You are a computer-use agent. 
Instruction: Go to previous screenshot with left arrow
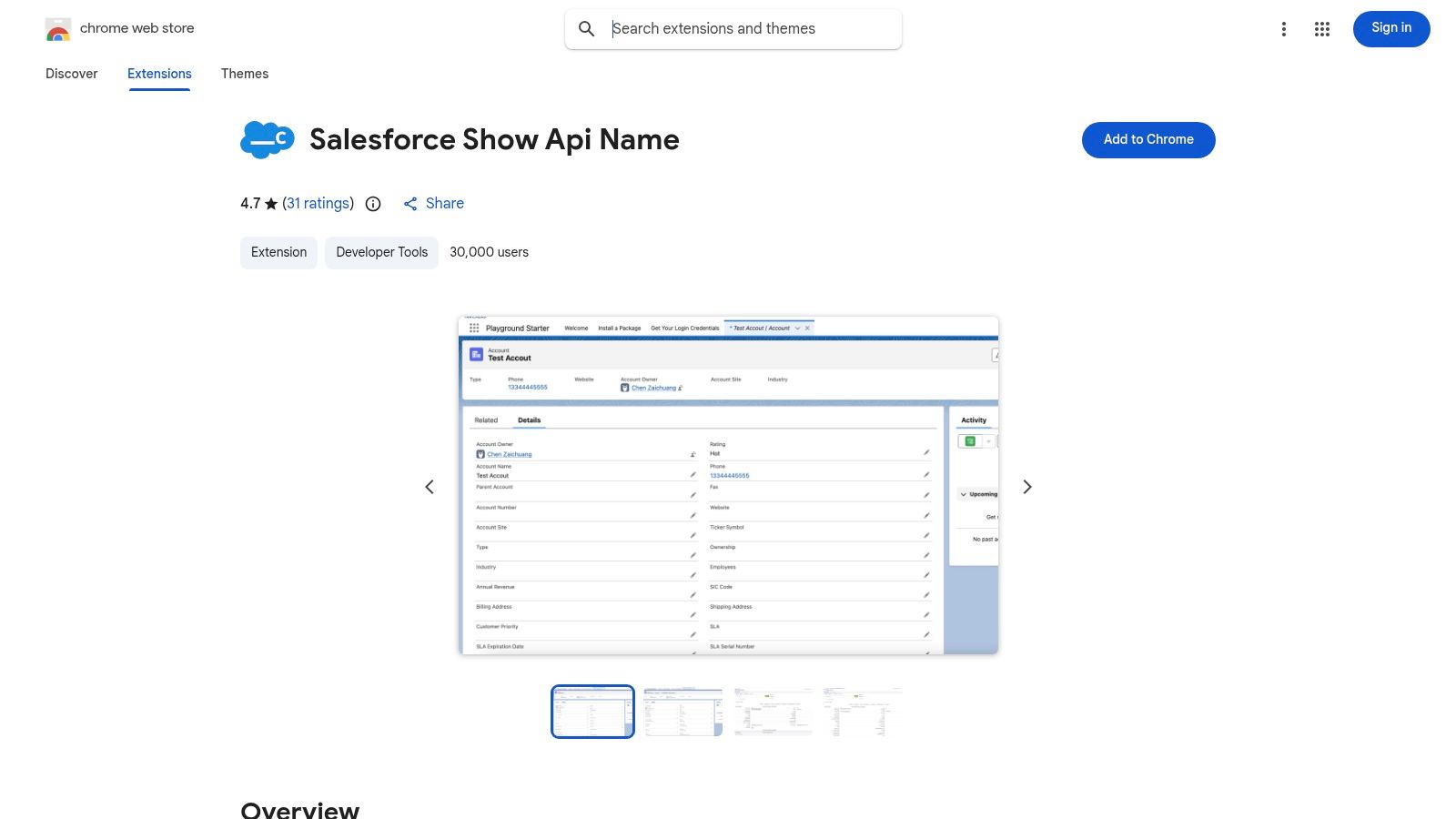click(x=429, y=487)
